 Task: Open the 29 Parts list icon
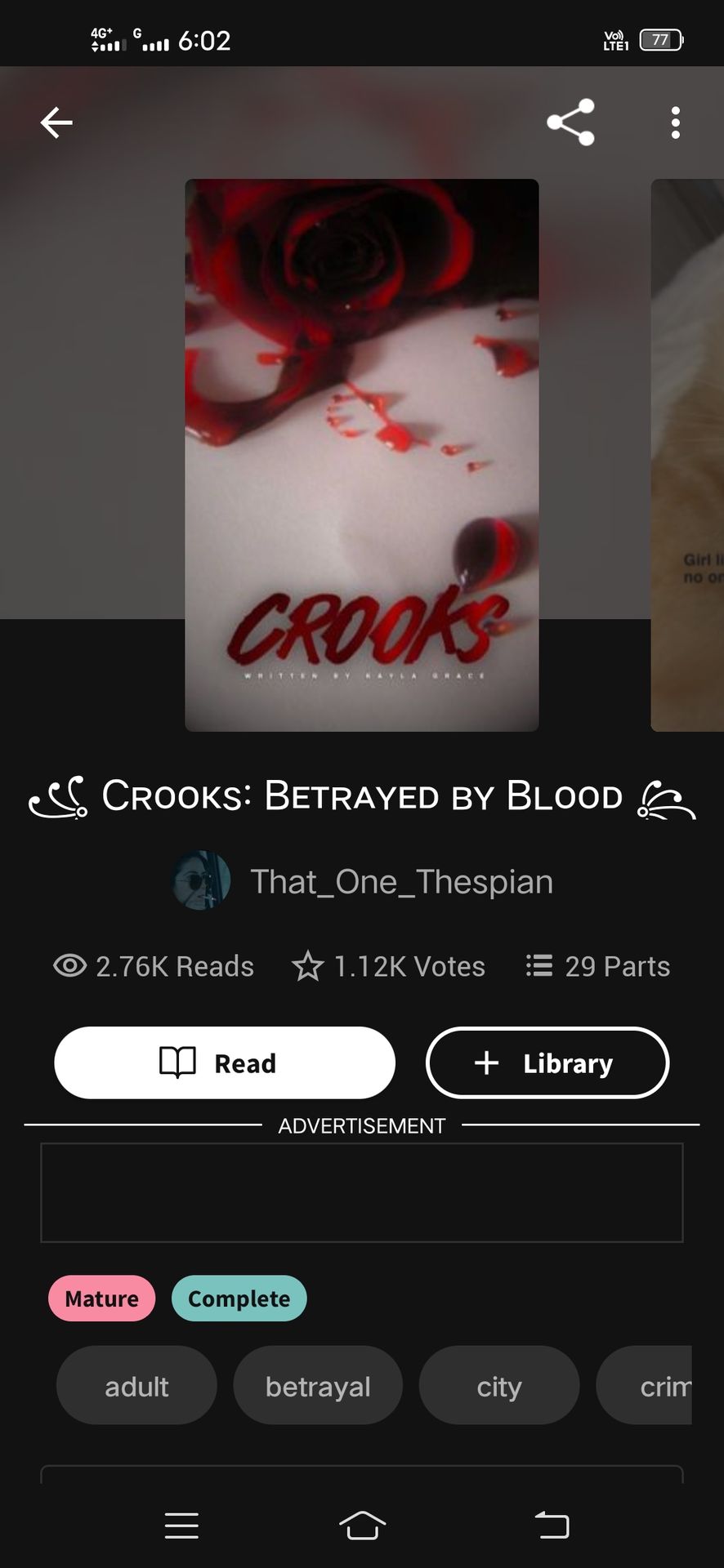pos(539,966)
